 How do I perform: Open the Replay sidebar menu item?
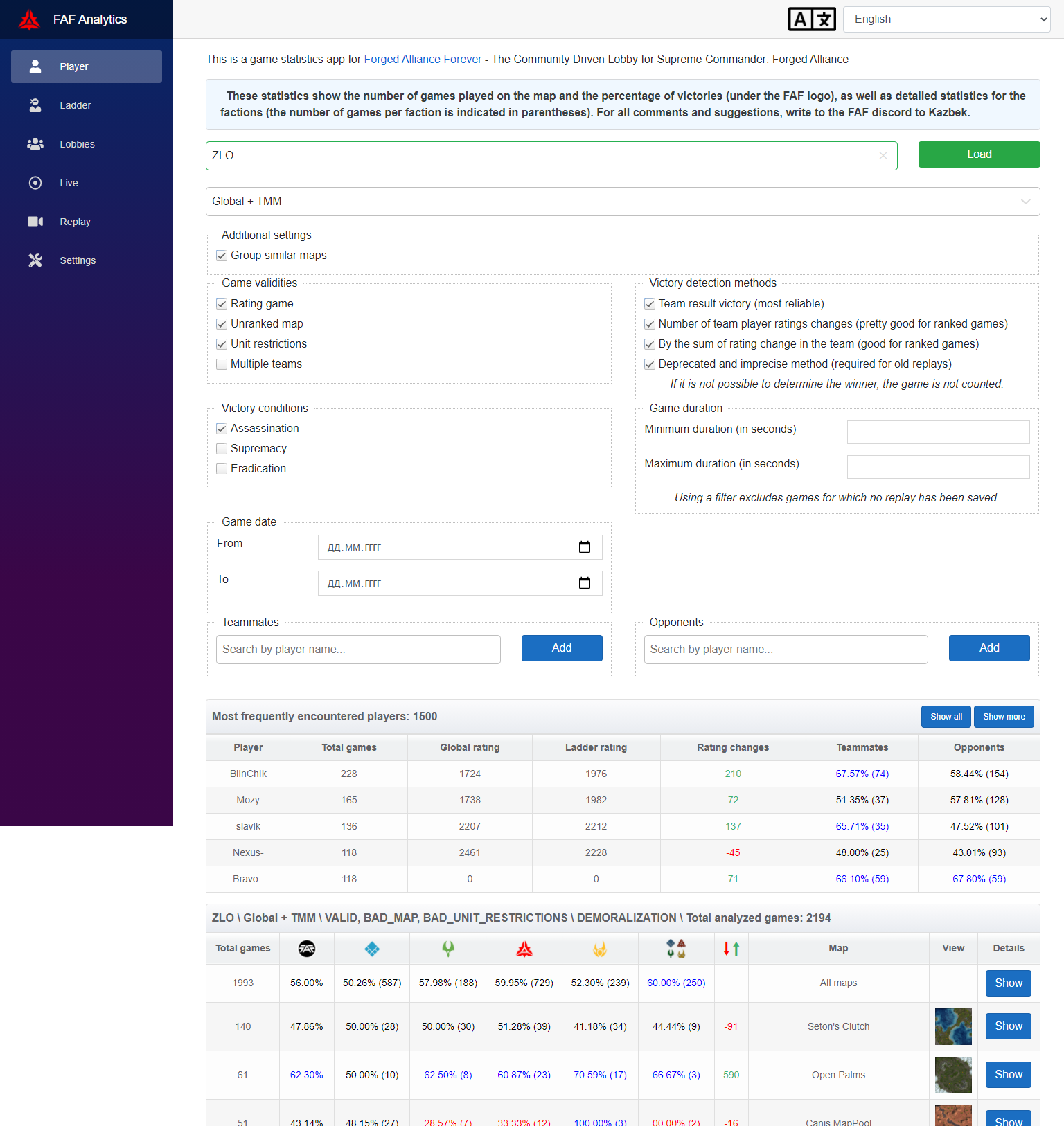(87, 222)
